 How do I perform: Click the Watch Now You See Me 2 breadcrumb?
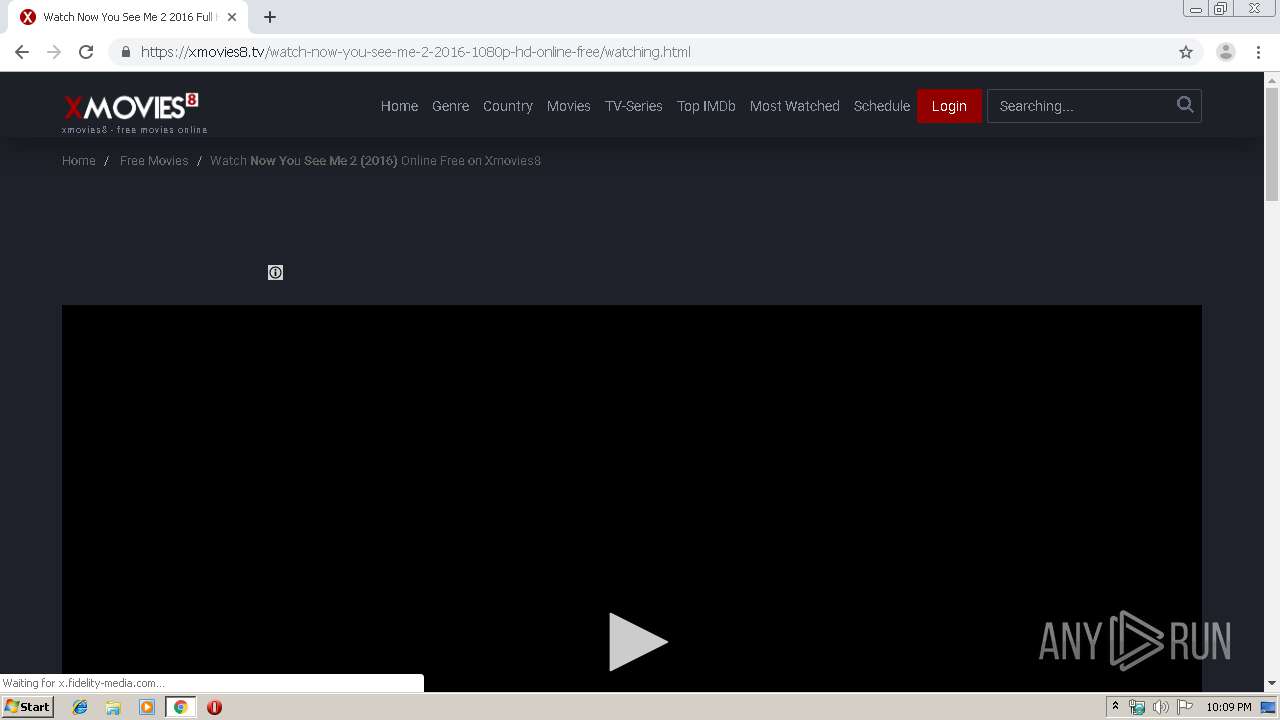(375, 160)
